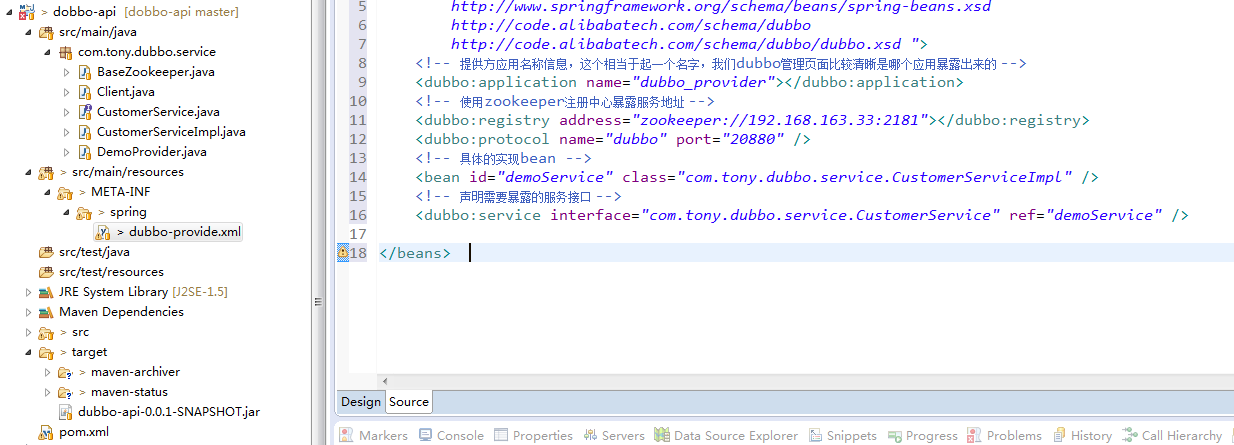Open the Progress view tab
The image size is (1234, 445).
(x=922, y=435)
